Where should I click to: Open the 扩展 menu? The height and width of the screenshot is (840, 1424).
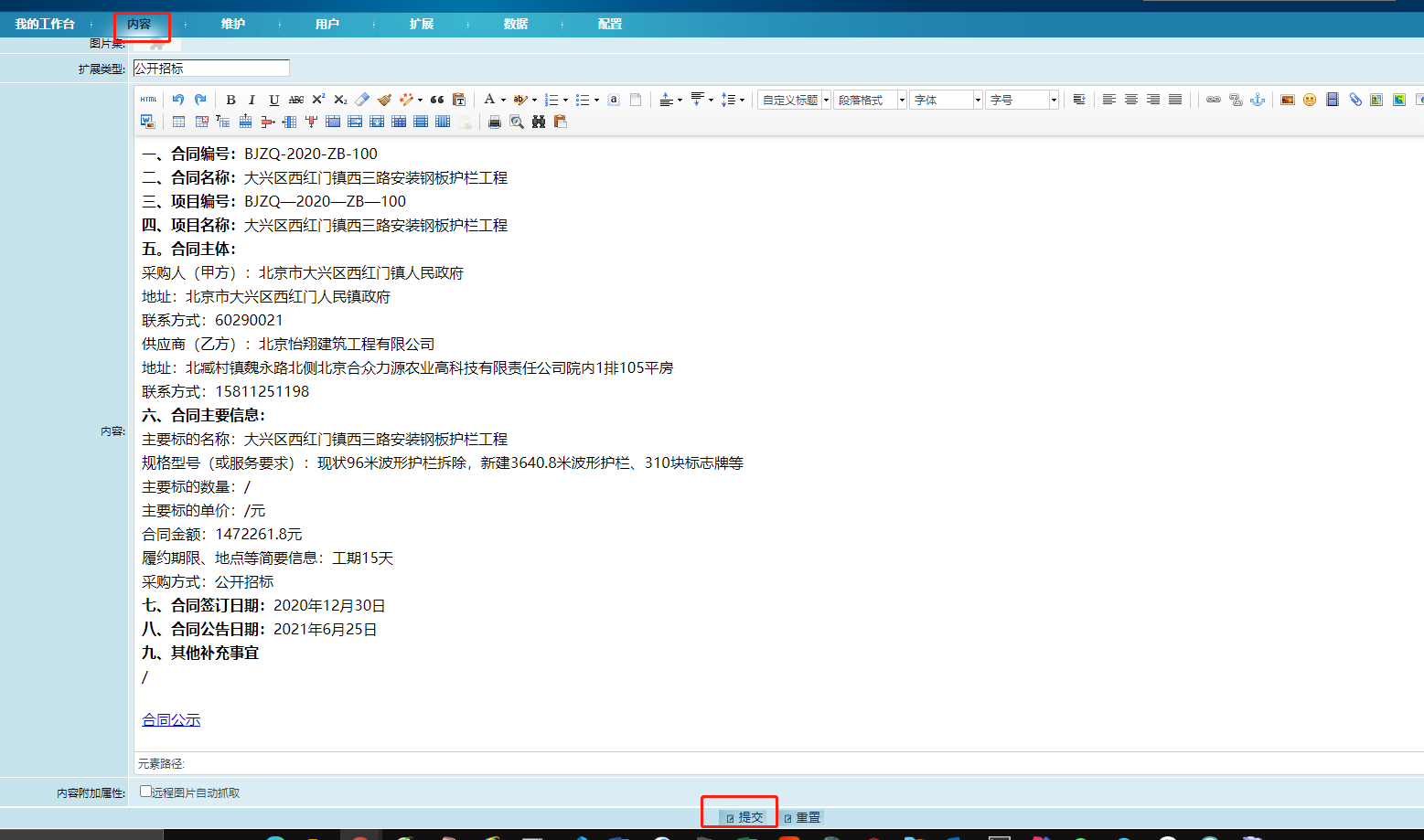click(x=422, y=24)
